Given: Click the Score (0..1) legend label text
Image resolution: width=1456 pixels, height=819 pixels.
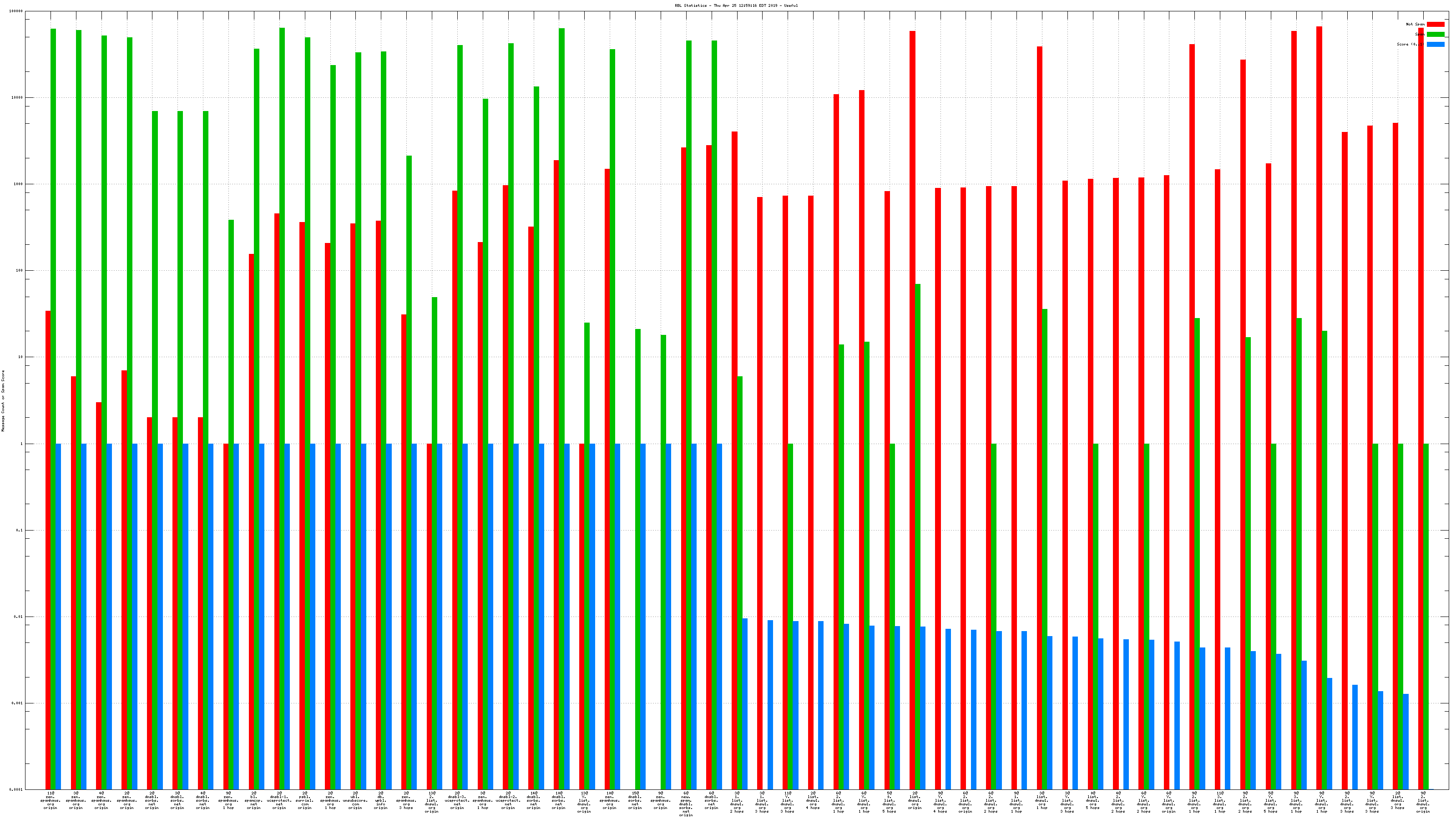Looking at the screenshot, I should click(x=1410, y=44).
